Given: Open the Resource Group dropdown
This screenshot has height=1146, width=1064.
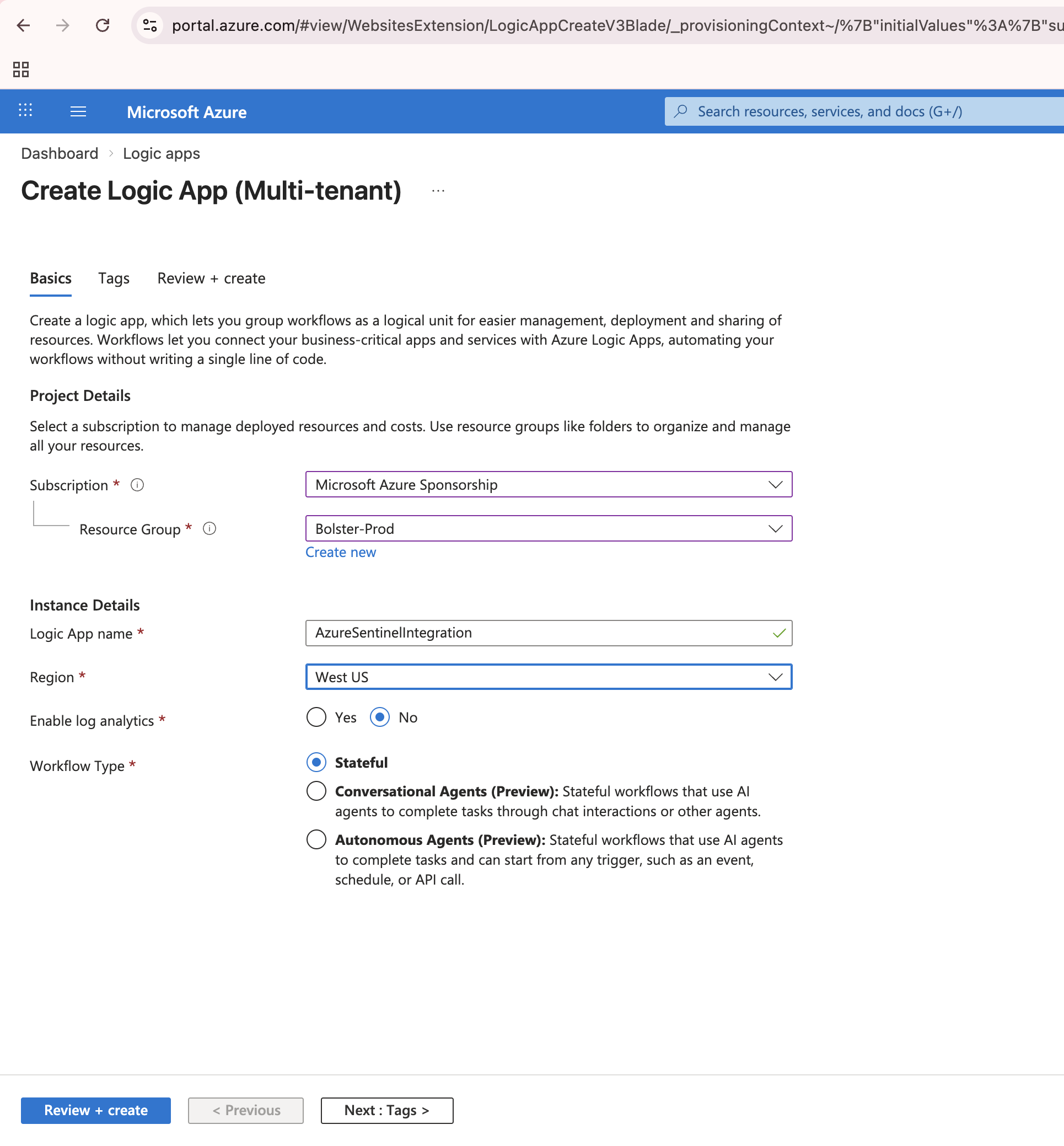Looking at the screenshot, I should click(548, 529).
